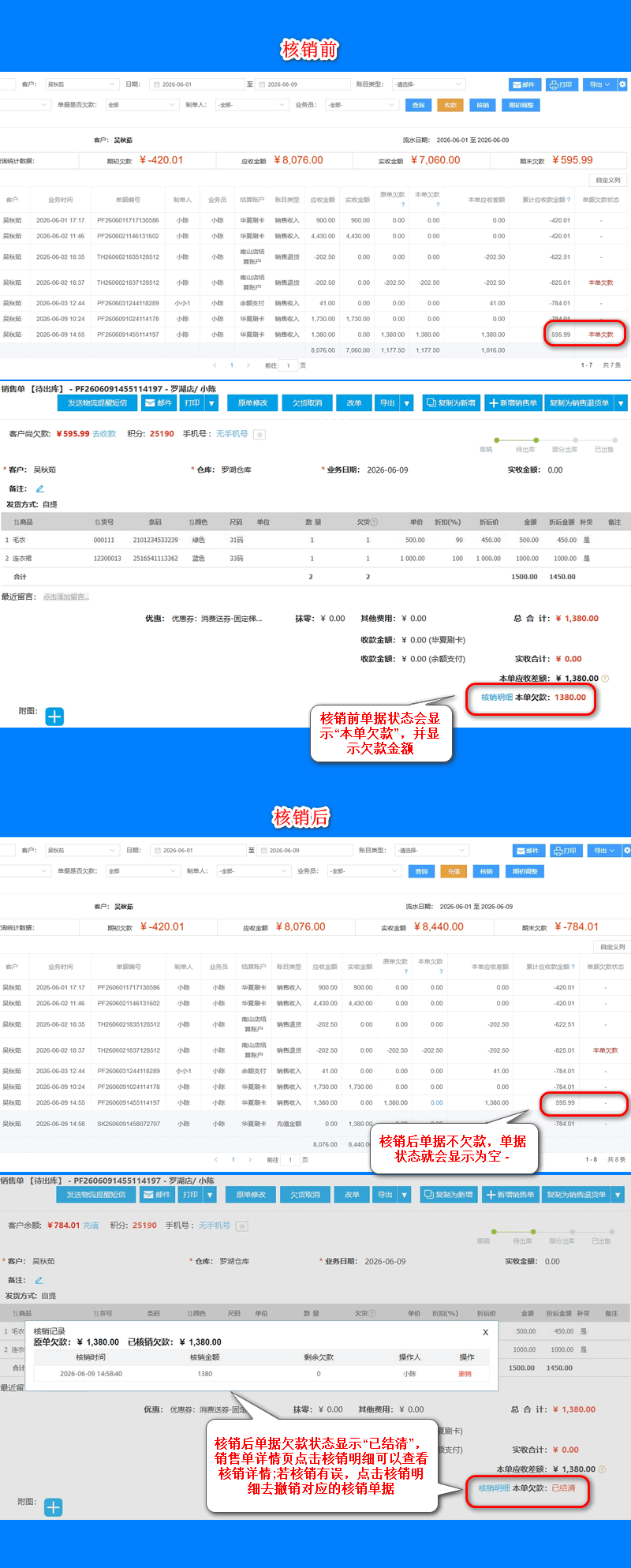Open 核销明细 link beside 已结清
Screen dimensions: 631x1568
[x=494, y=1488]
